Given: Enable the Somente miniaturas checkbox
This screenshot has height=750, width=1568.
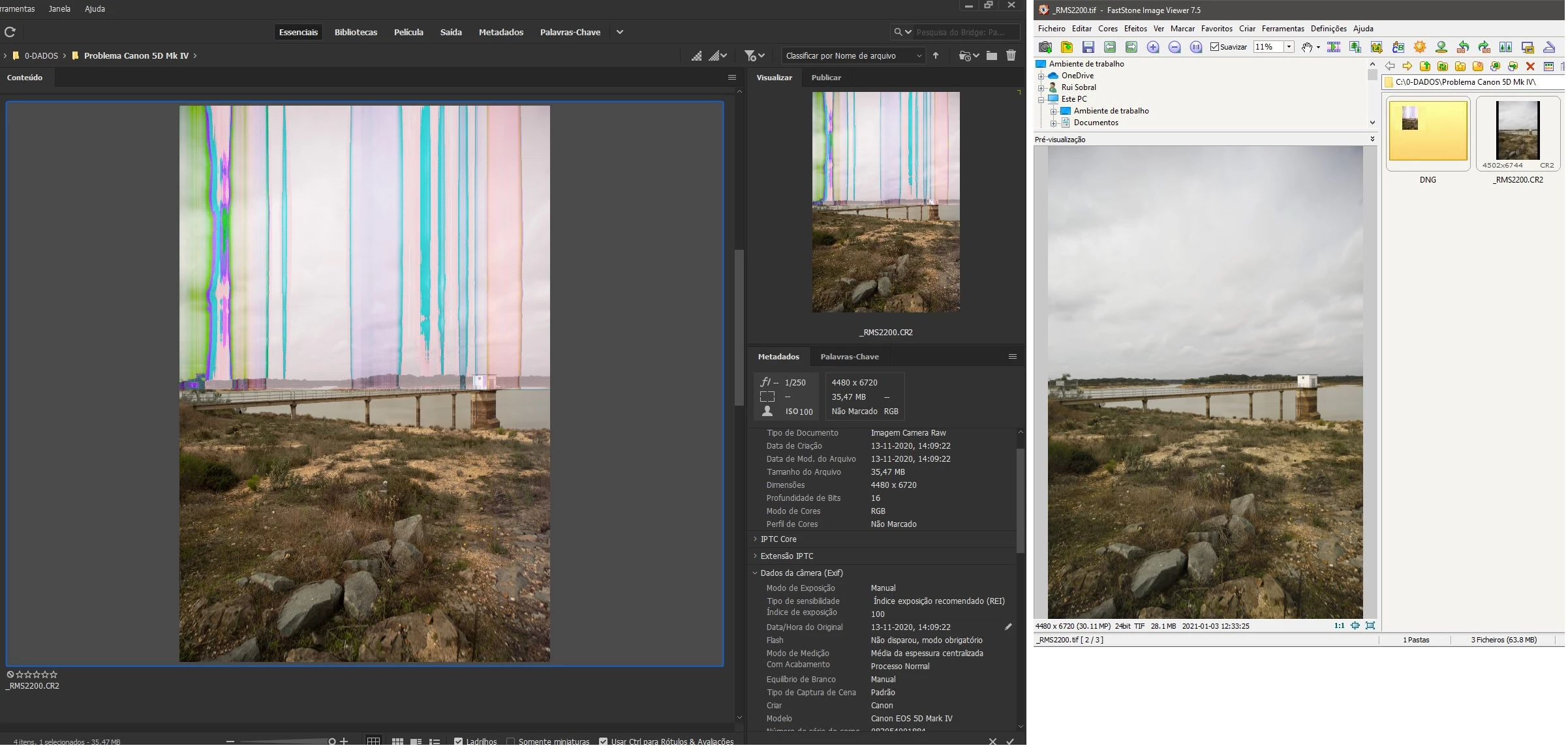Looking at the screenshot, I should 511,742.
